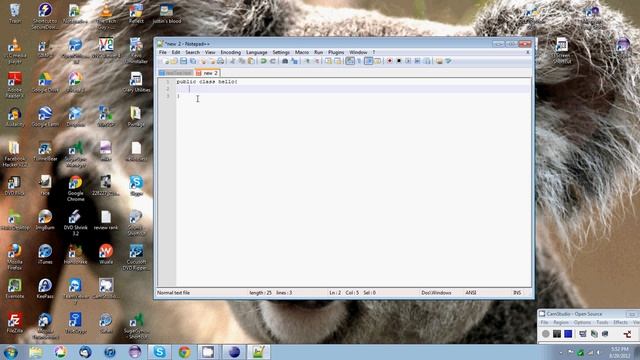The width and height of the screenshot is (640, 360).
Task: Click the Open file icon in Notepad++ toolbar
Action: point(173,61)
